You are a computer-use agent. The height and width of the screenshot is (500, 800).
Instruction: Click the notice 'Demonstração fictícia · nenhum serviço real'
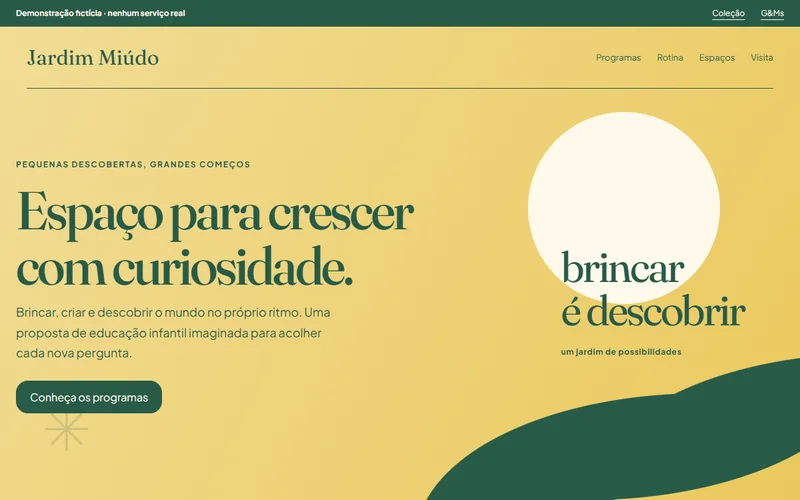(x=101, y=13)
